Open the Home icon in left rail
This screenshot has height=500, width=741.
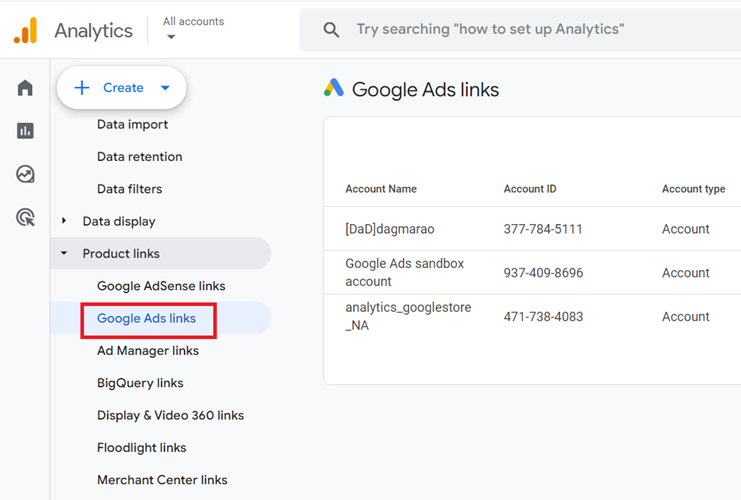pos(25,88)
